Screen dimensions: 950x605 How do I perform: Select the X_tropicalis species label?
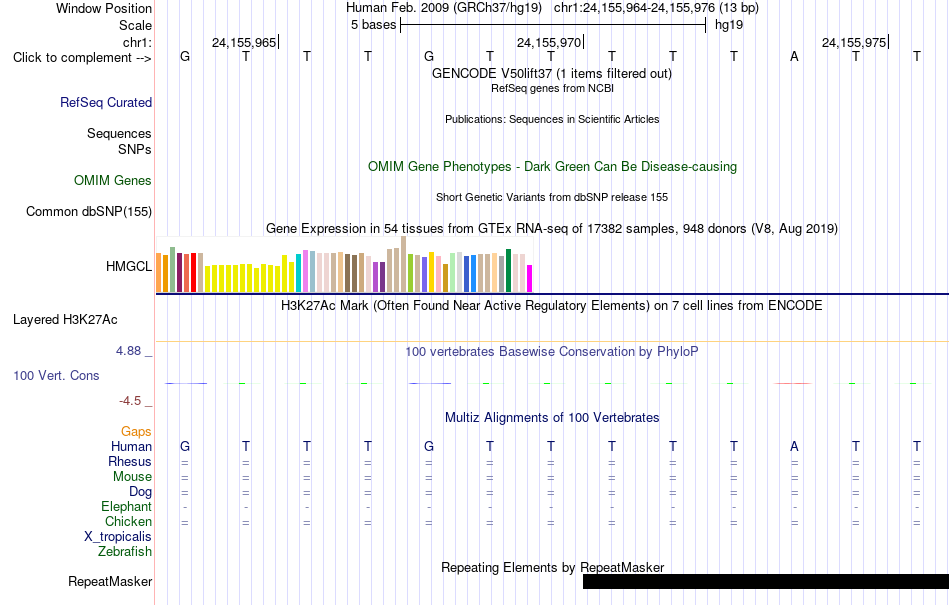point(118,537)
